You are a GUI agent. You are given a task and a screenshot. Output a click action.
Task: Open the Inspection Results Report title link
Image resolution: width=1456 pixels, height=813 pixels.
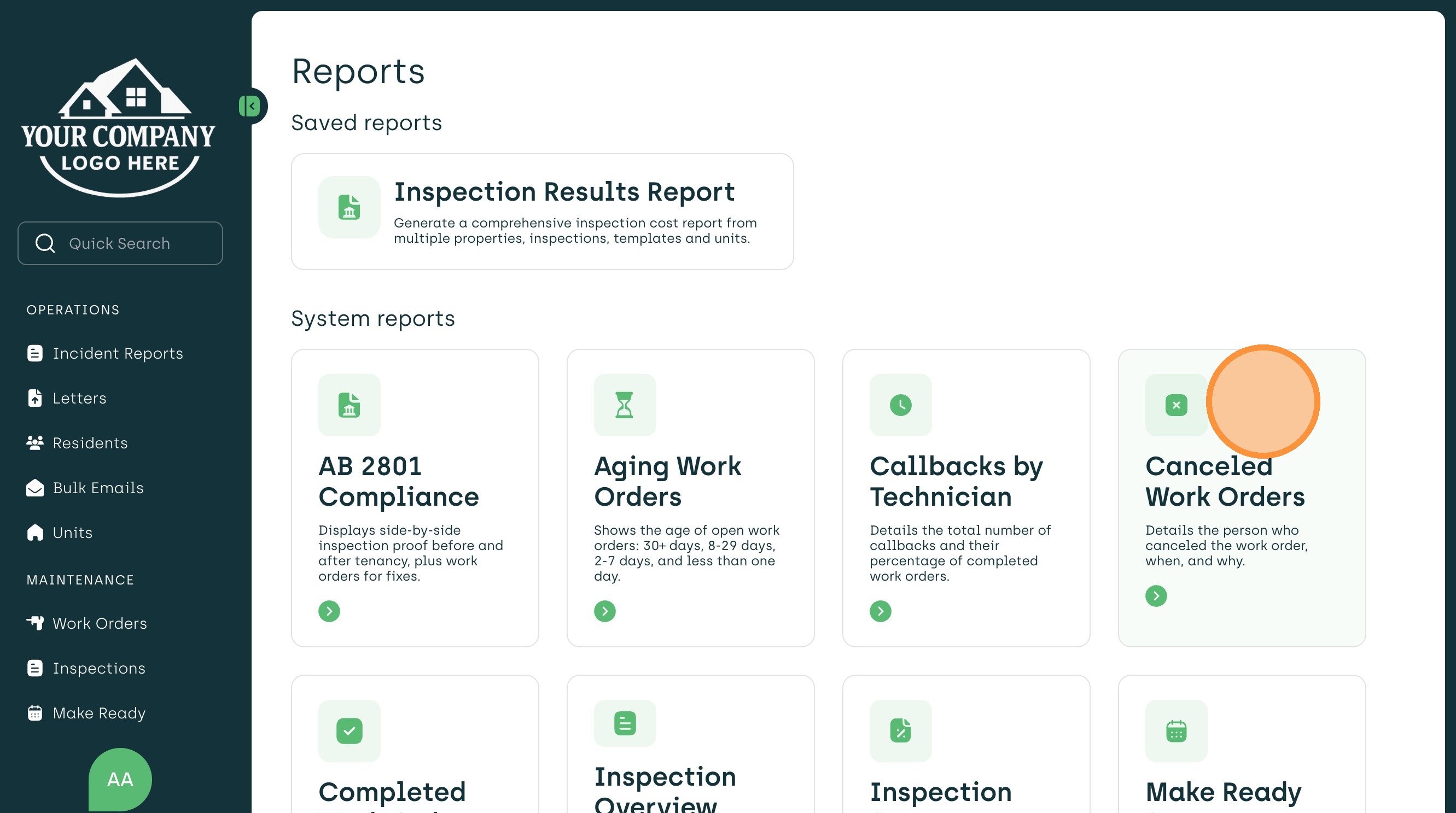[x=563, y=191]
